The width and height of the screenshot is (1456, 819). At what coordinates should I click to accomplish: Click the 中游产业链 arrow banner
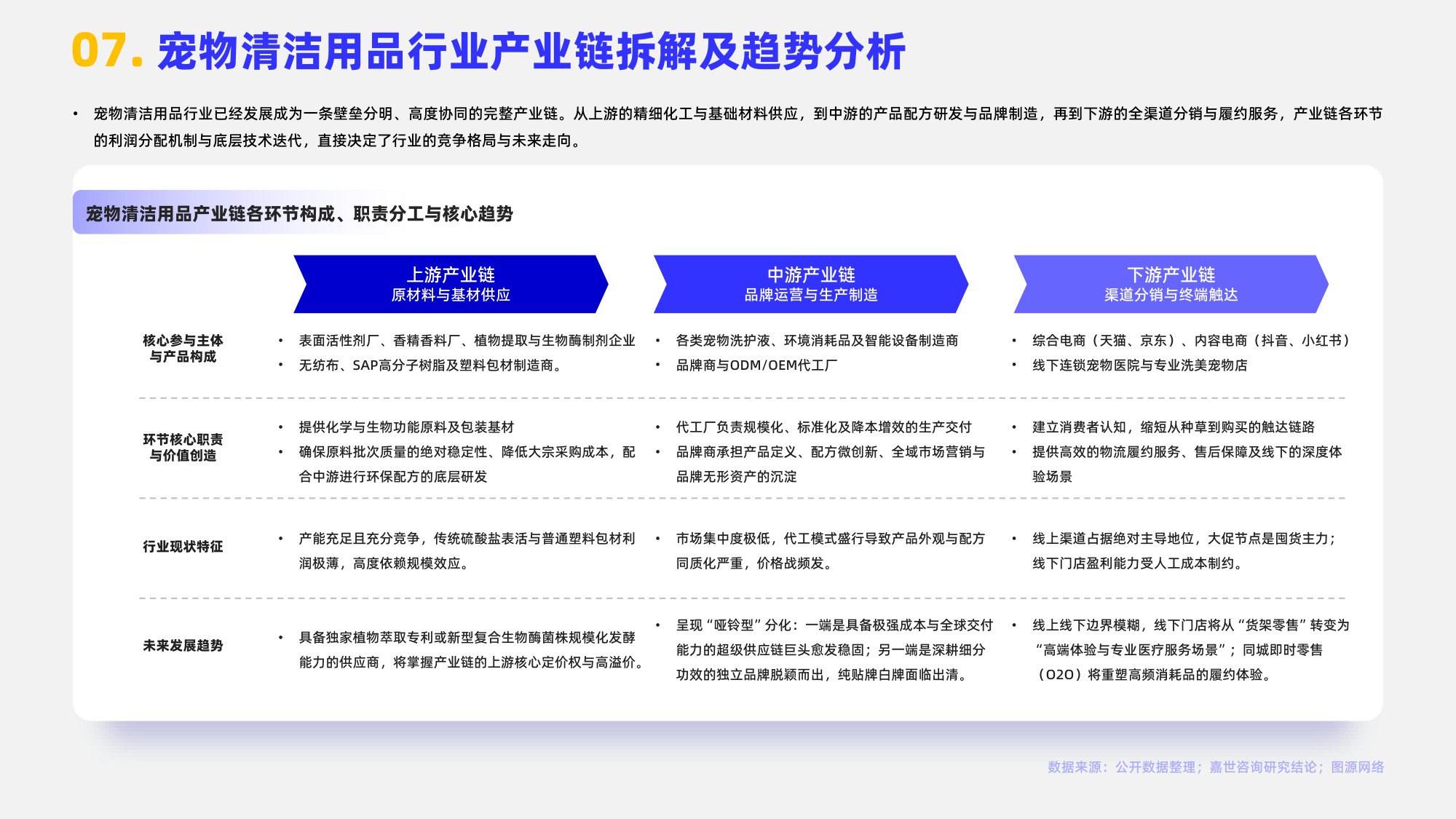click(811, 284)
